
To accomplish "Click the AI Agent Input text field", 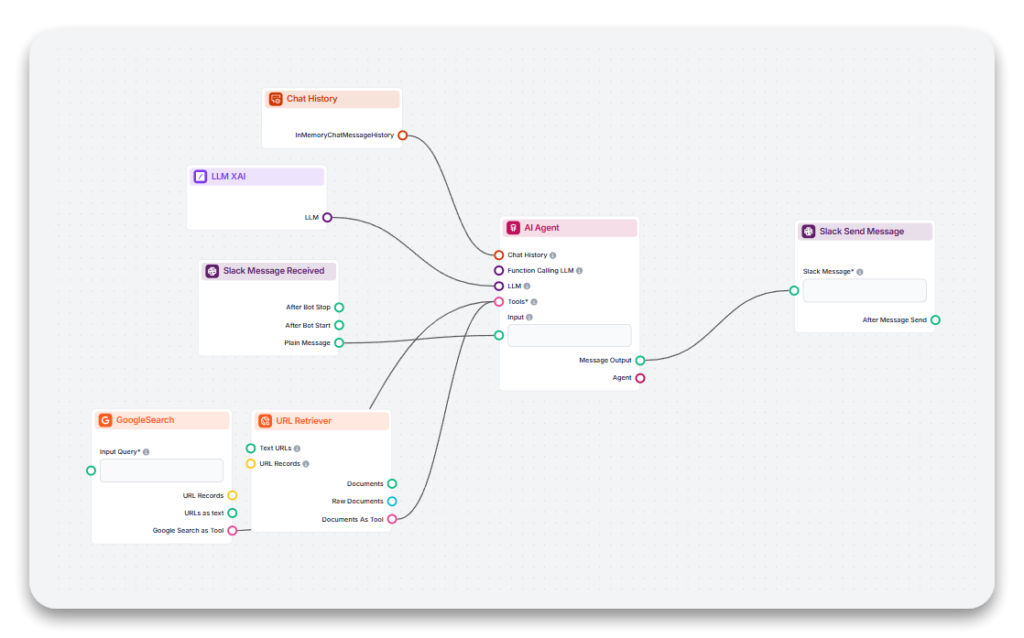I will (569, 336).
